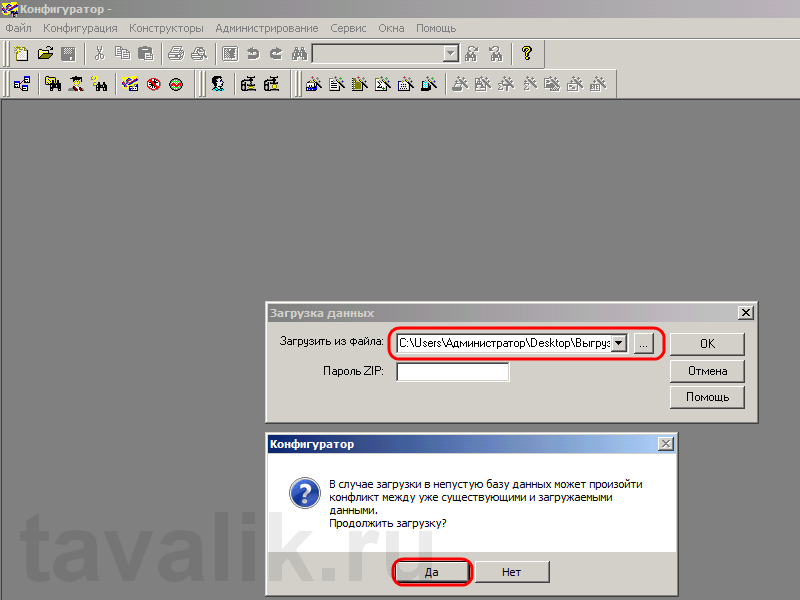Viewport: 800px width, 600px height.
Task: Open the Окна menu
Action: (x=391, y=28)
